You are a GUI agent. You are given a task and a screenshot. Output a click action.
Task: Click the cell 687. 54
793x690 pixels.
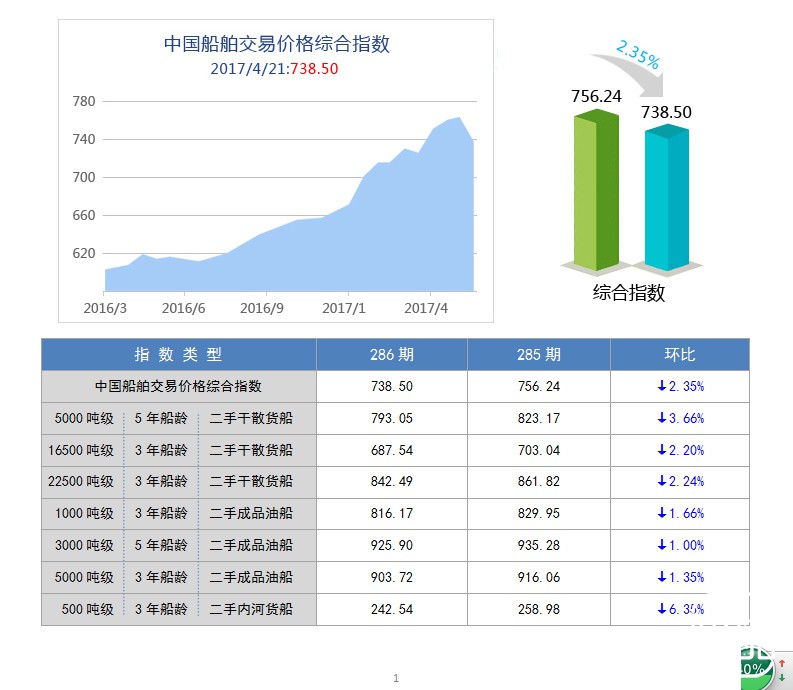(x=392, y=450)
